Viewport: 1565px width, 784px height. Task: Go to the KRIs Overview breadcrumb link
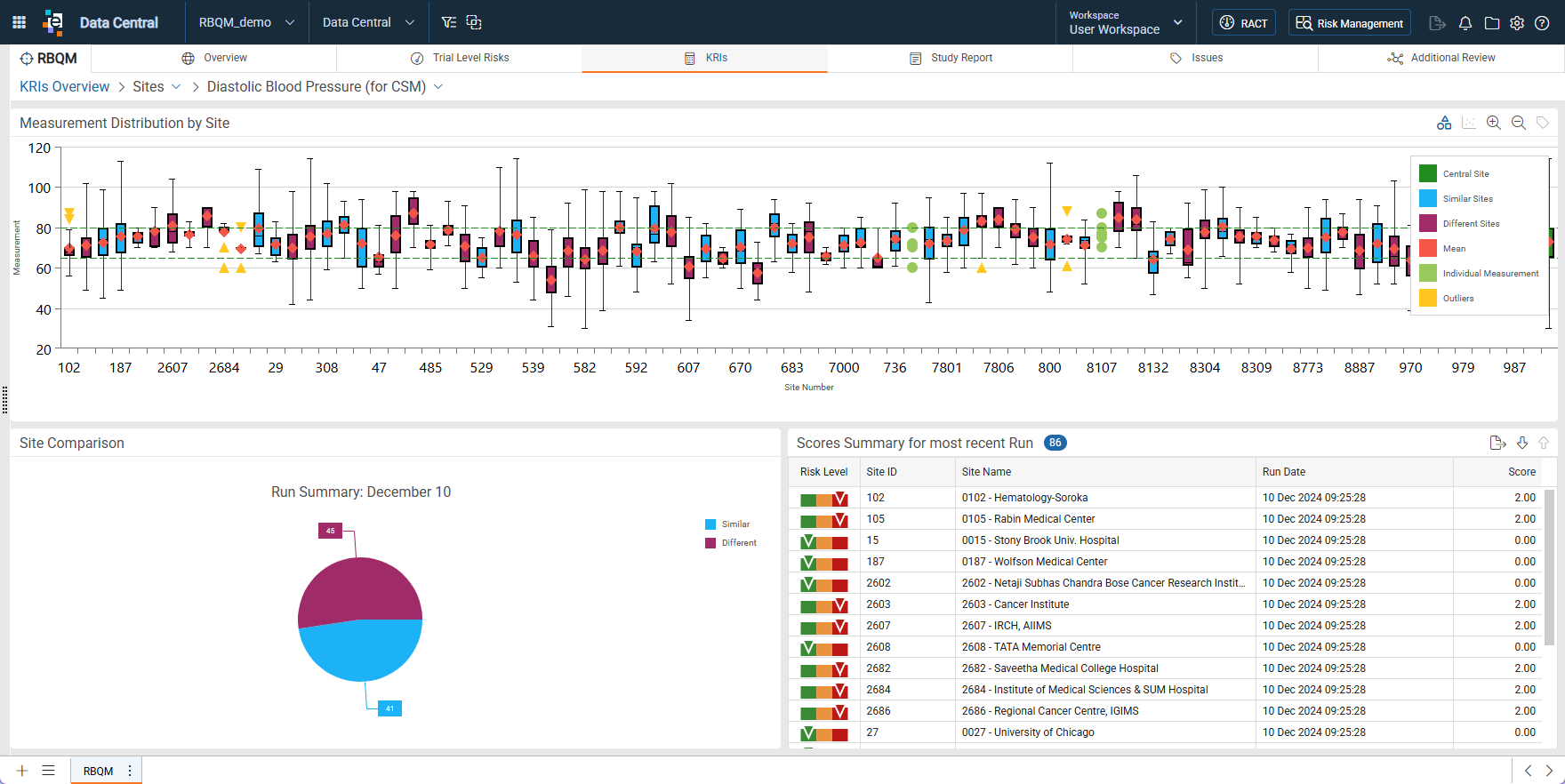tap(65, 86)
